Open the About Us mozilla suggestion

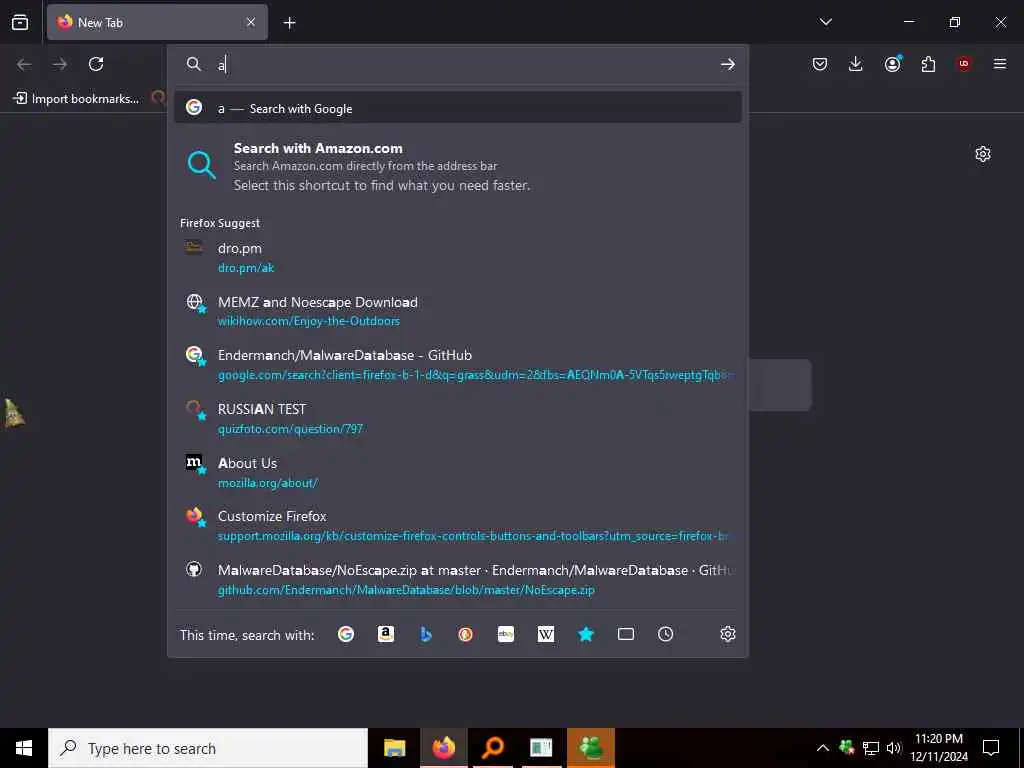[x=458, y=472]
